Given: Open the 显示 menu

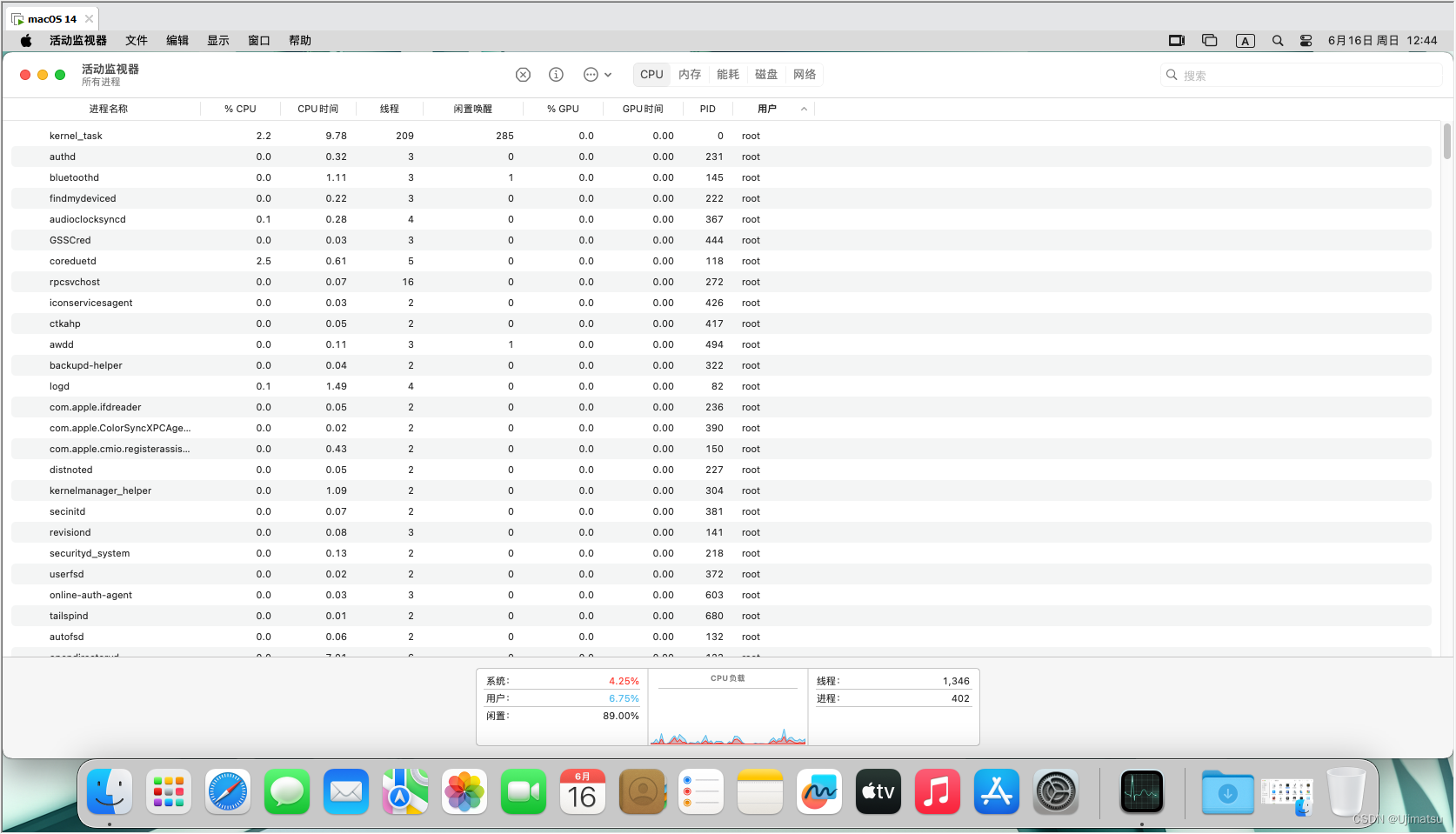Looking at the screenshot, I should click(x=218, y=40).
